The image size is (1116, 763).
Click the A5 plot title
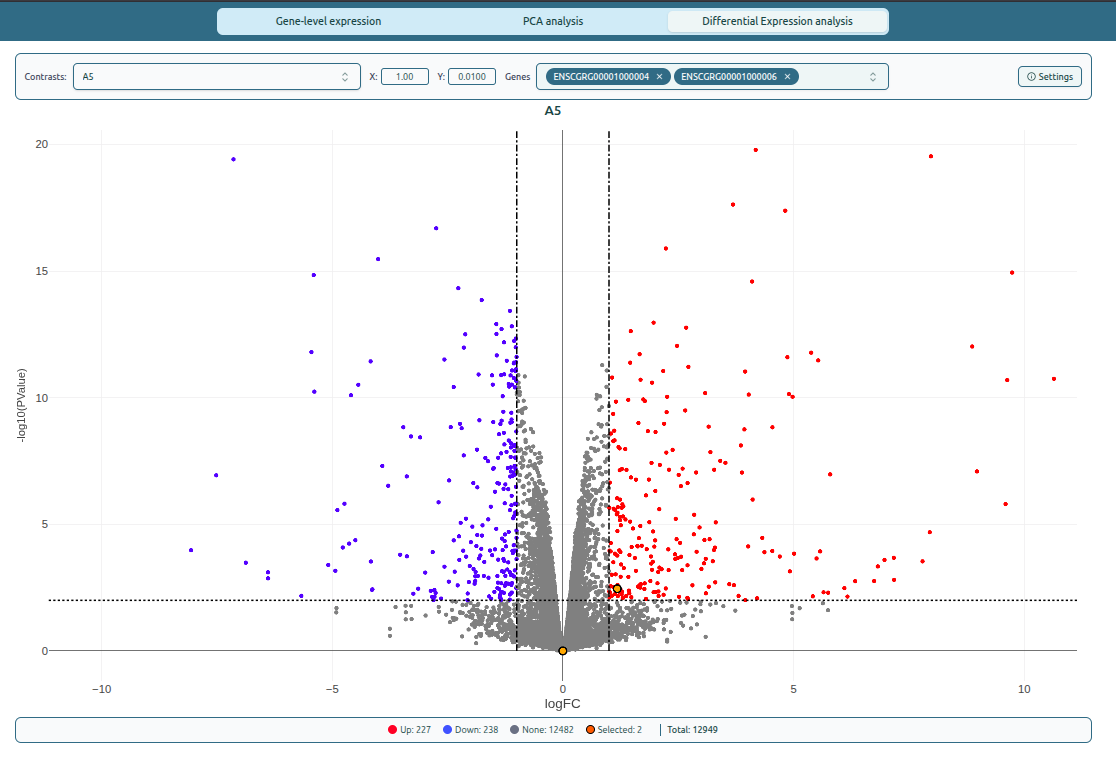click(552, 111)
